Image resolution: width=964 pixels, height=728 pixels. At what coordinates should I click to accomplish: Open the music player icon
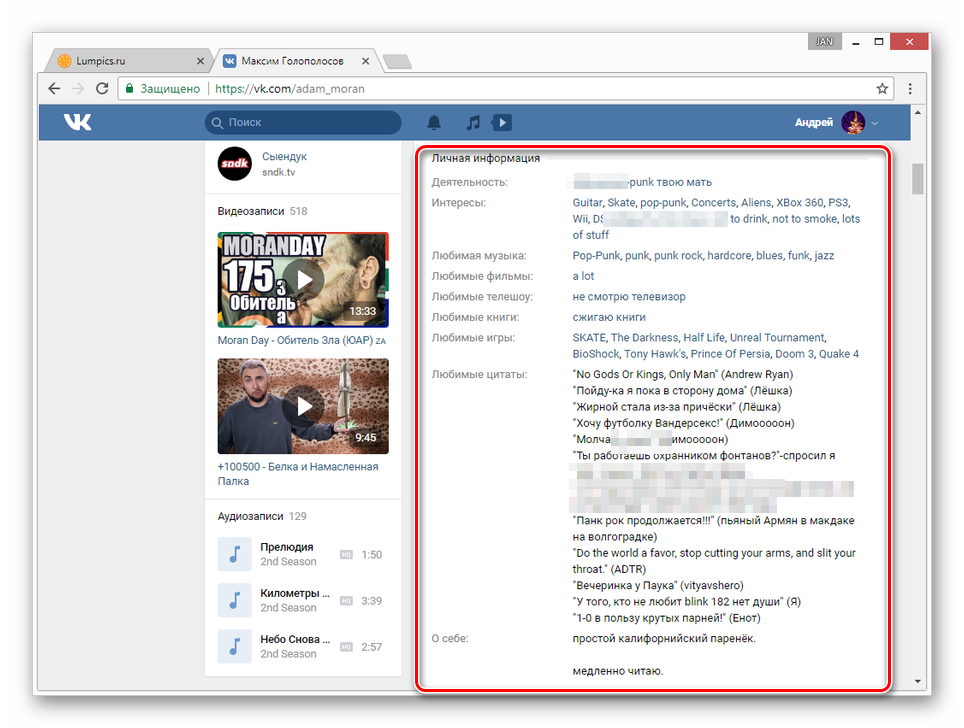473,123
